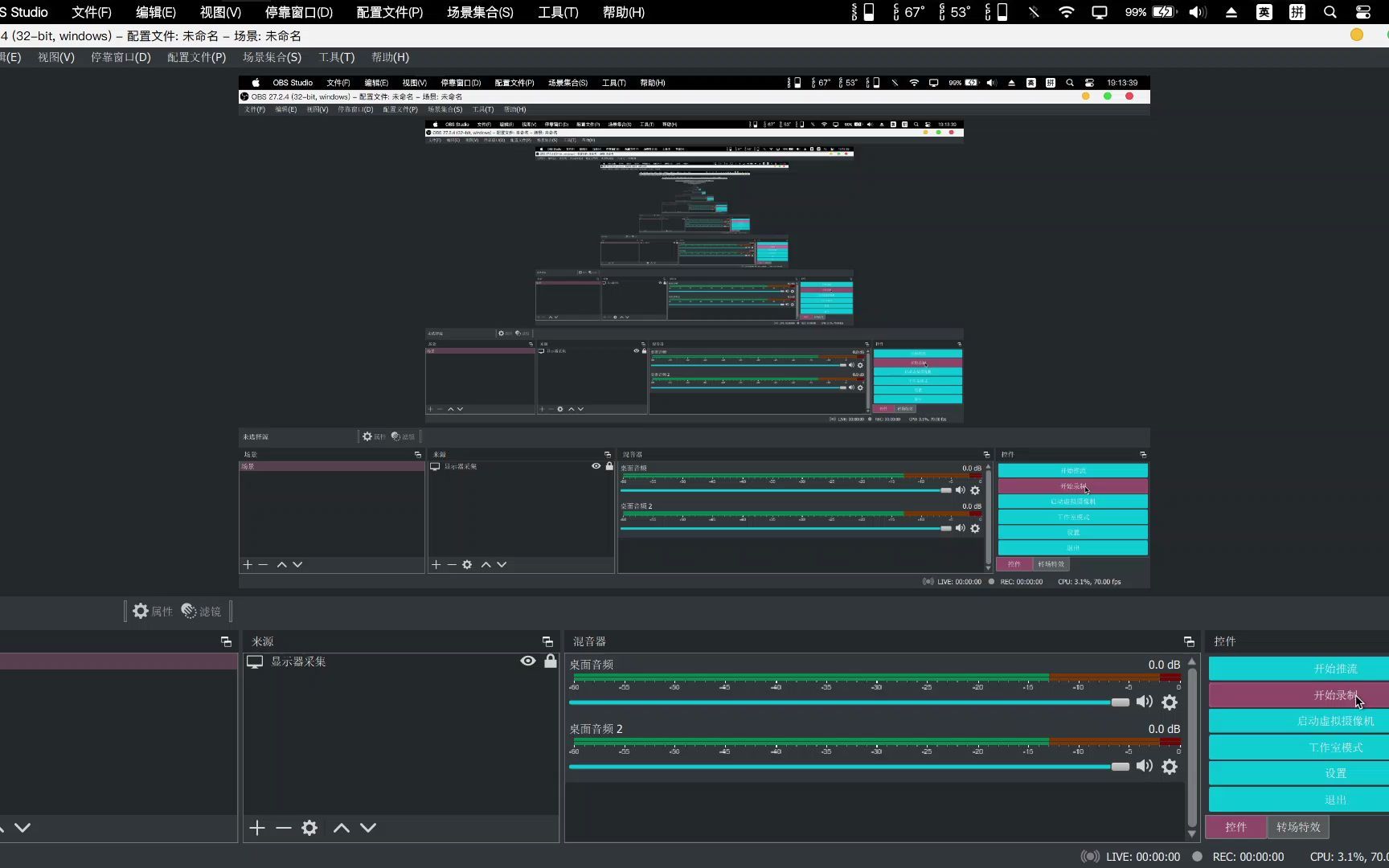This screenshot has height=868, width=1389.
Task: Open macOS Spotlight search
Action: (1330, 12)
